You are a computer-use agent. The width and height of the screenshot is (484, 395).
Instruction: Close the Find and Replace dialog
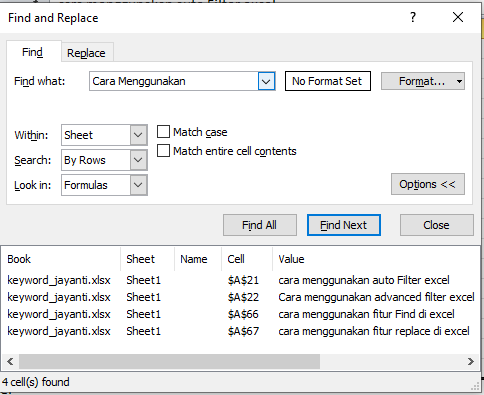coord(458,17)
